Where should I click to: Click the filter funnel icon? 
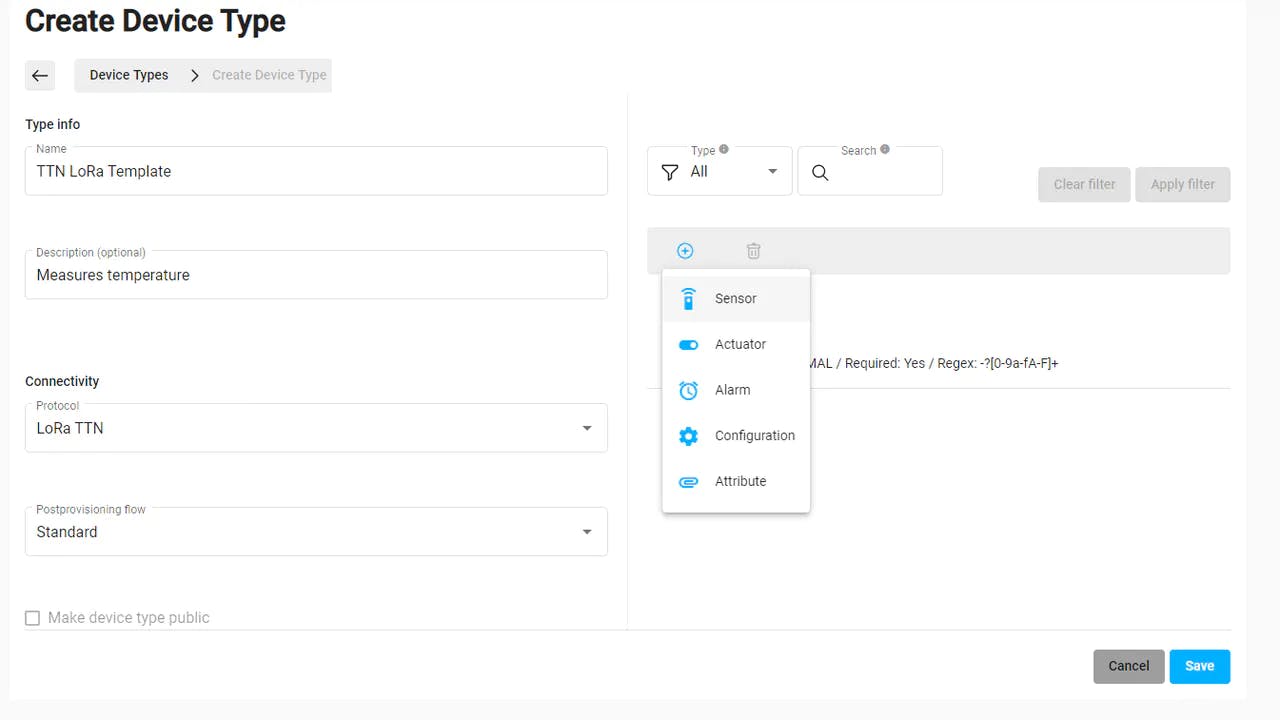pos(670,172)
